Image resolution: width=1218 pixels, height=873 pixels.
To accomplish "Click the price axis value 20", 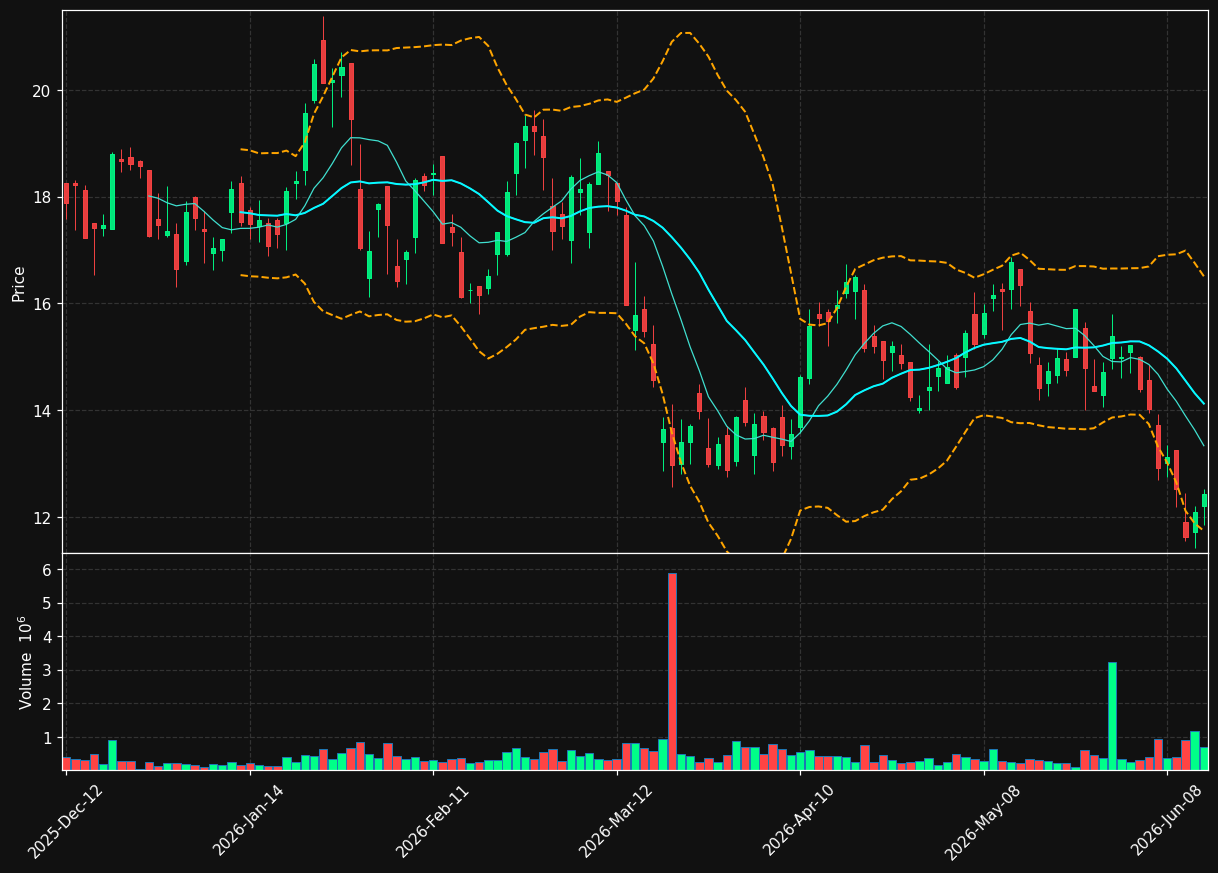I will pos(40,91).
